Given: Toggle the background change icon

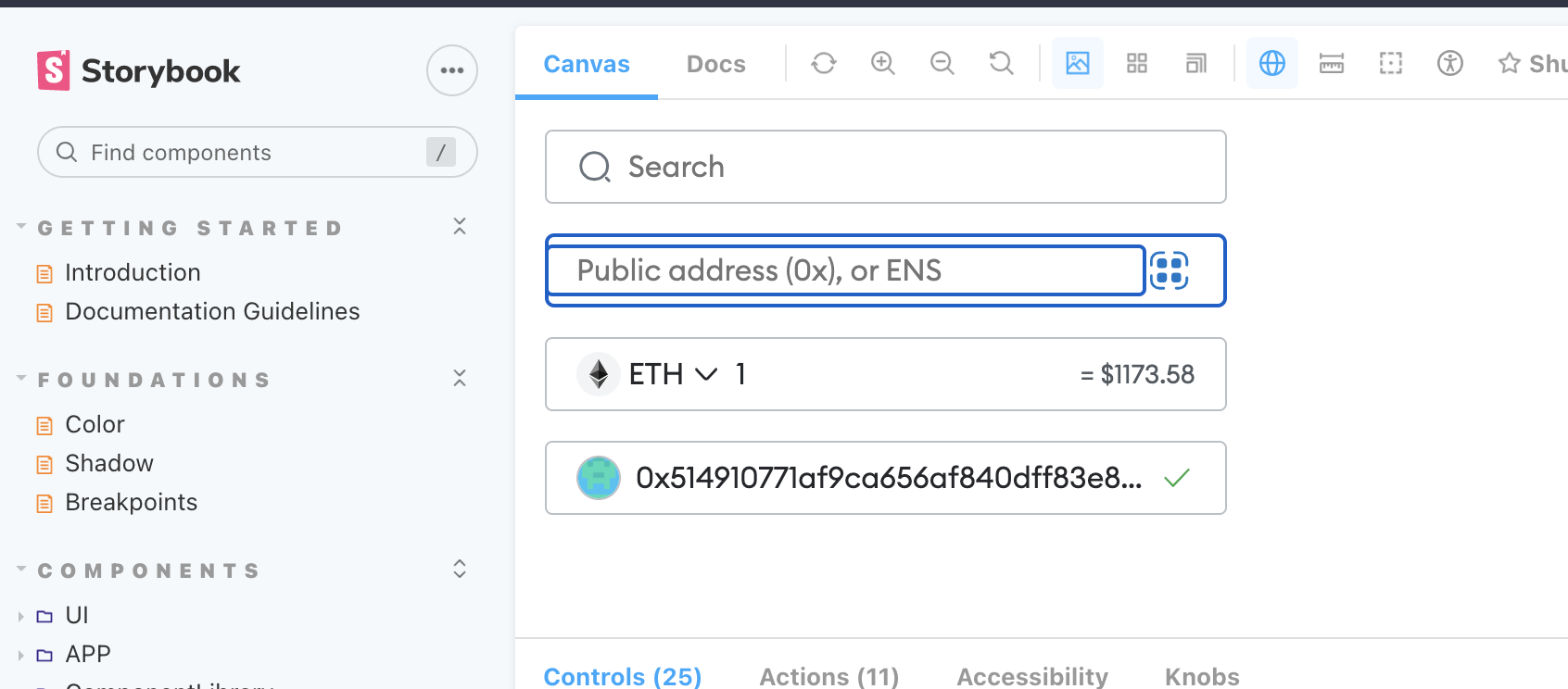Looking at the screenshot, I should coord(1077,63).
